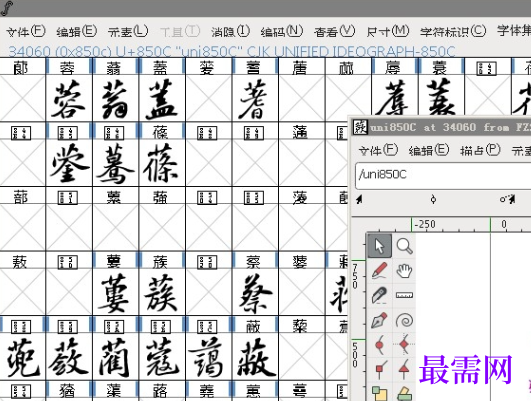Open 编辑(E) menu in font view window
Viewport: 531px width, 401px height.
(x=77, y=31)
